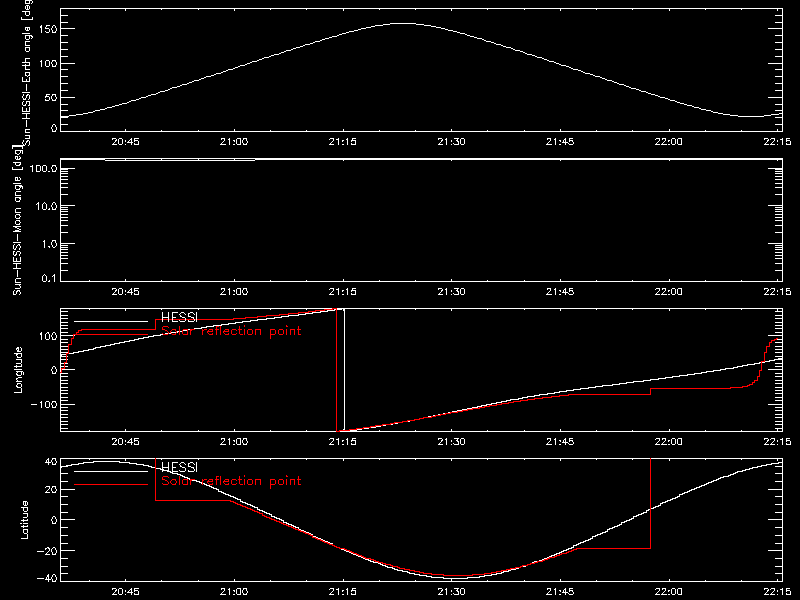Click 21:15 time label under Longitude plot
This screenshot has width=800, height=600.
[343, 441]
